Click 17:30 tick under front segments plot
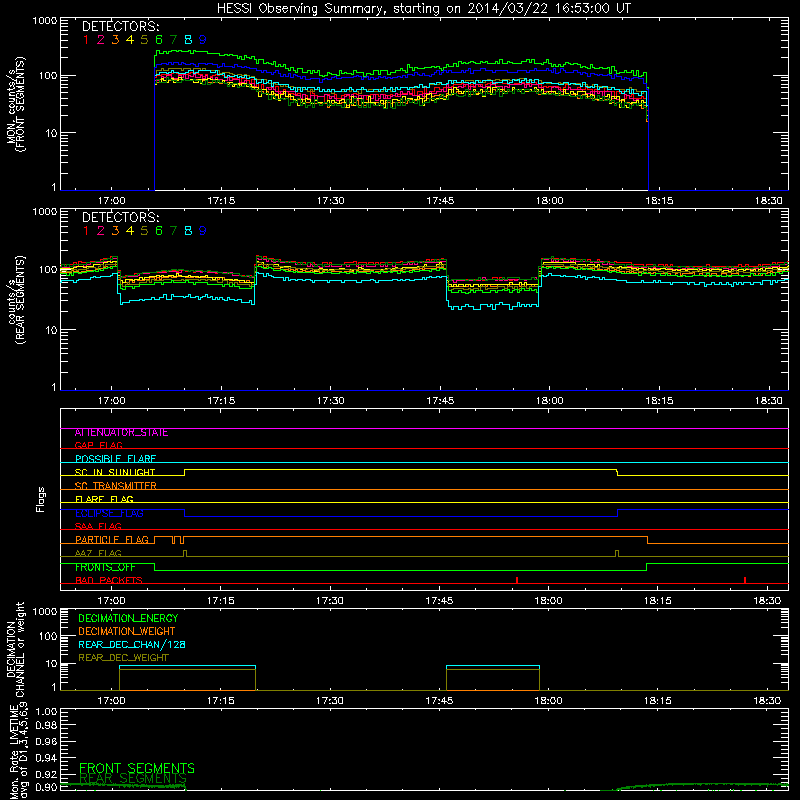 pos(331,201)
